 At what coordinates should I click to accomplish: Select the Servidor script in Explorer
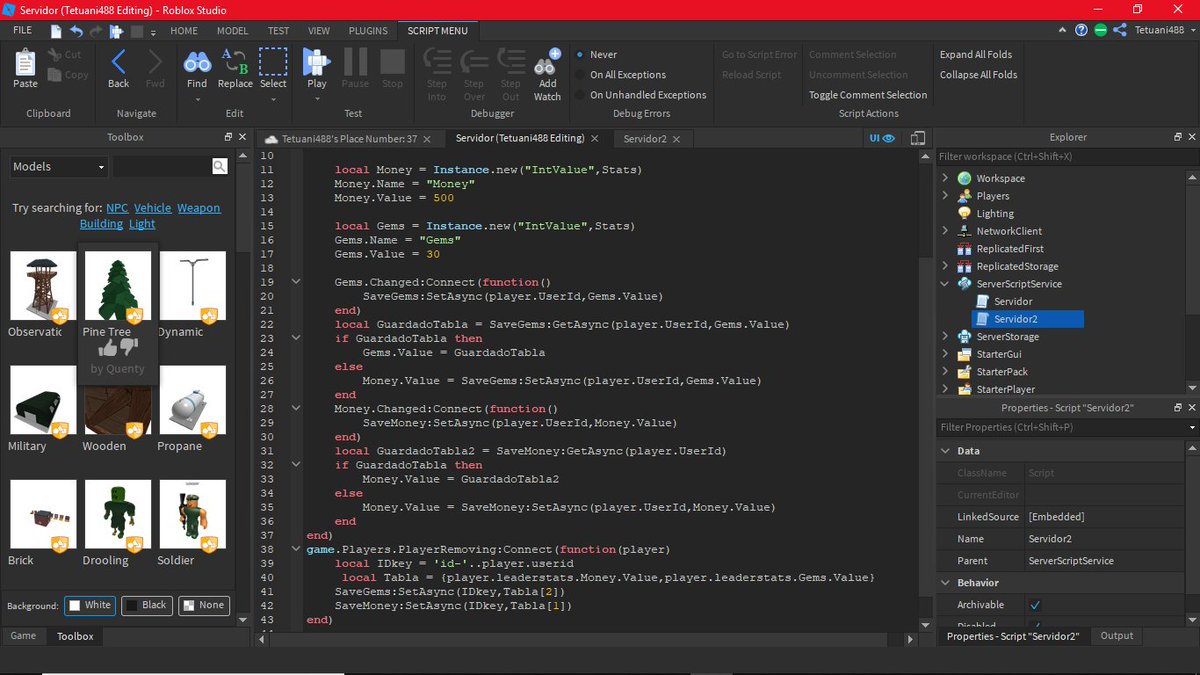(1013, 301)
